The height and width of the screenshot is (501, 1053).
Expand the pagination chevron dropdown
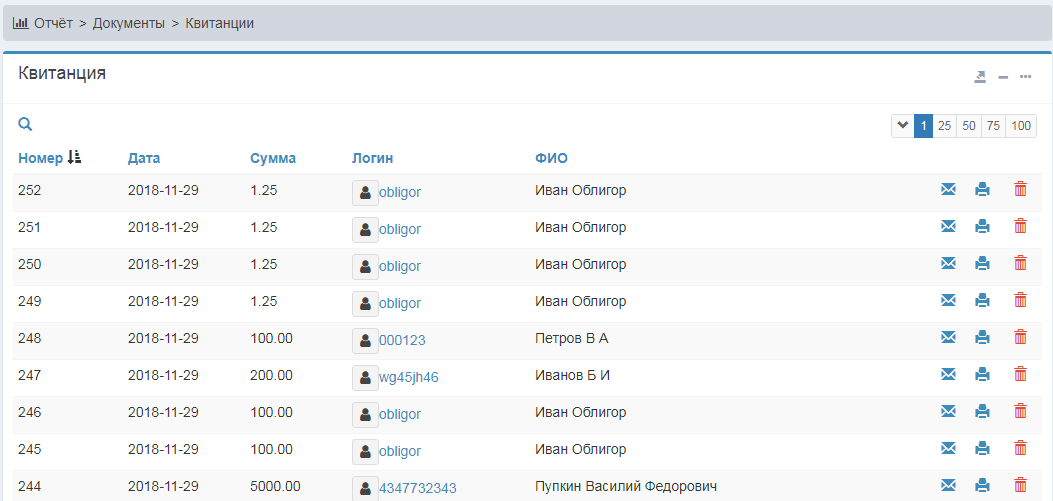902,126
